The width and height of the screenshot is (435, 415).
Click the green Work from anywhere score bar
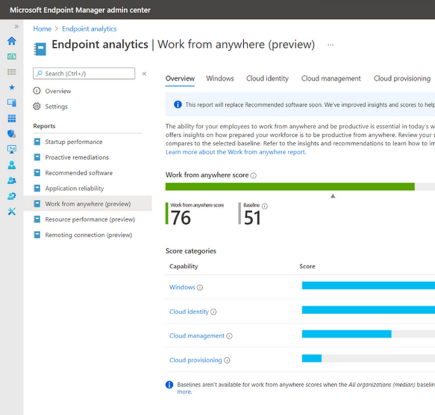pyautogui.click(x=290, y=187)
